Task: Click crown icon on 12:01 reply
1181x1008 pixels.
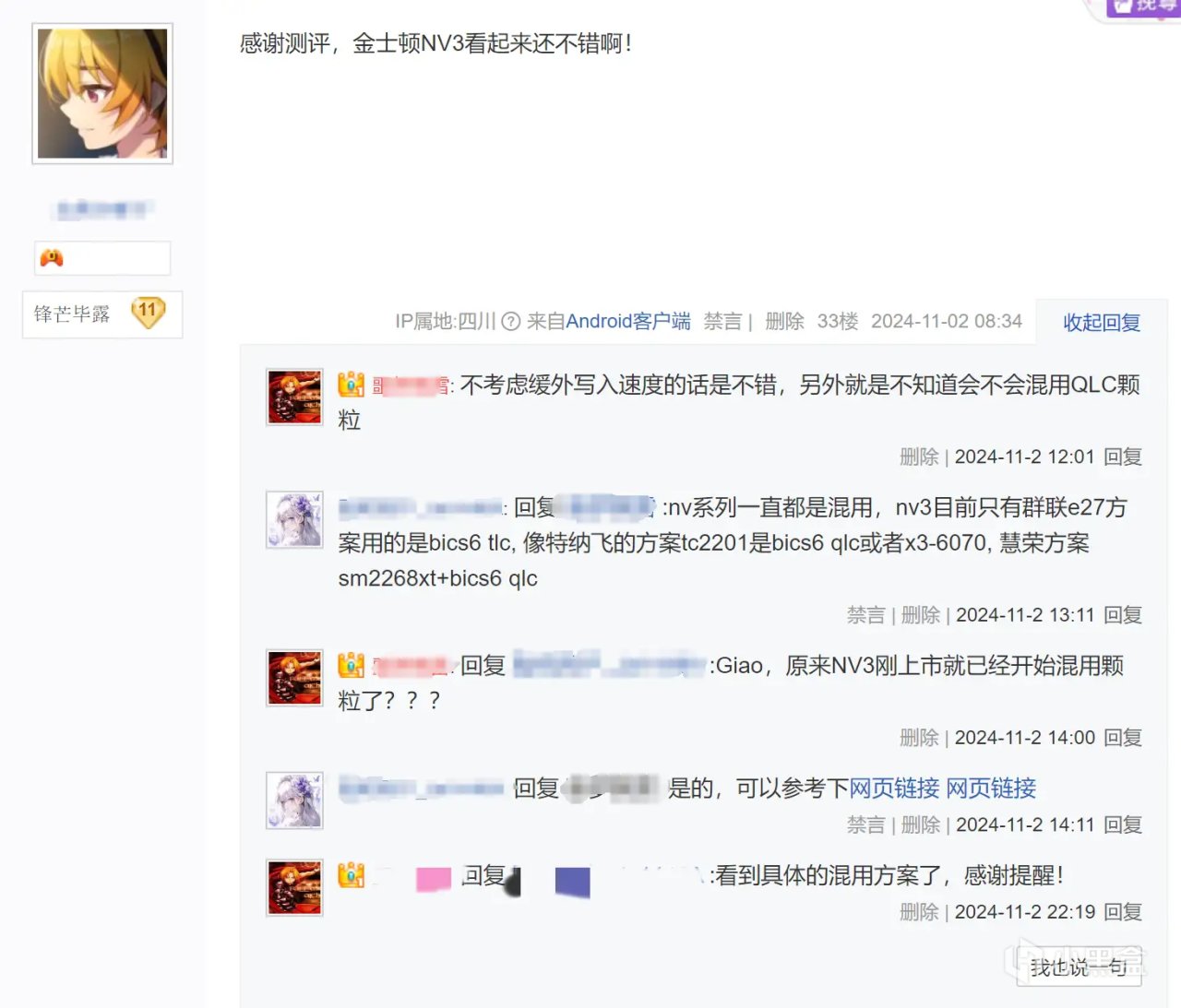Action: point(351,385)
